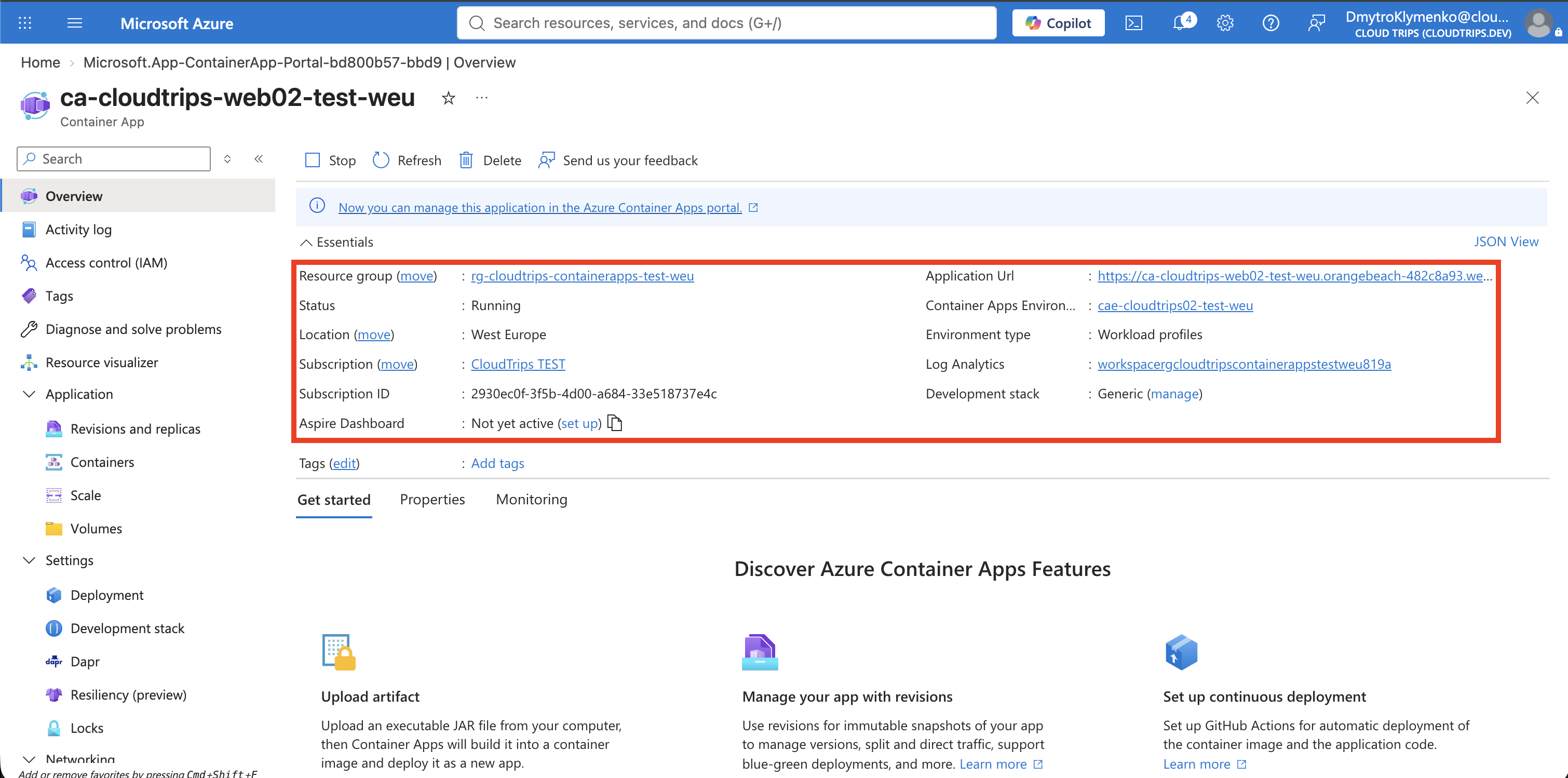The height and width of the screenshot is (778, 1568).
Task: Open CloudTrips TEST subscription
Action: 518,364
